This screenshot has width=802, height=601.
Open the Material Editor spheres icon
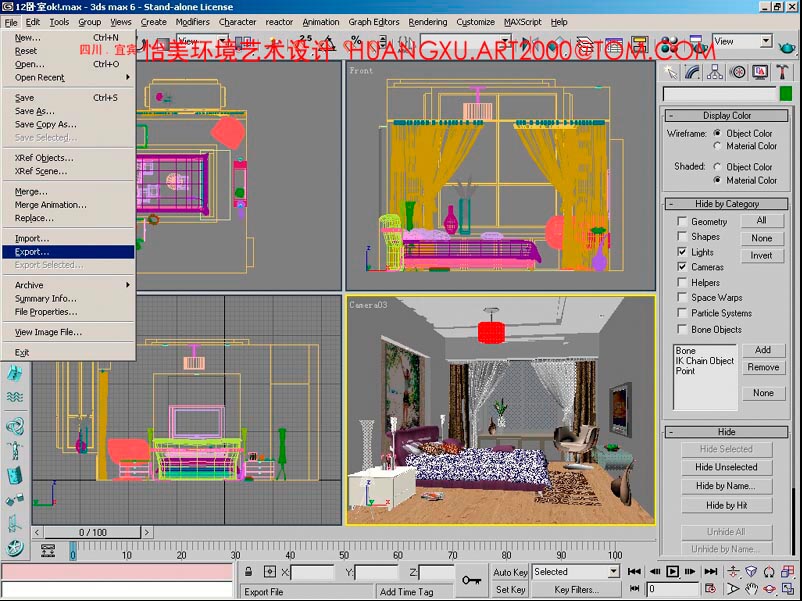point(670,45)
